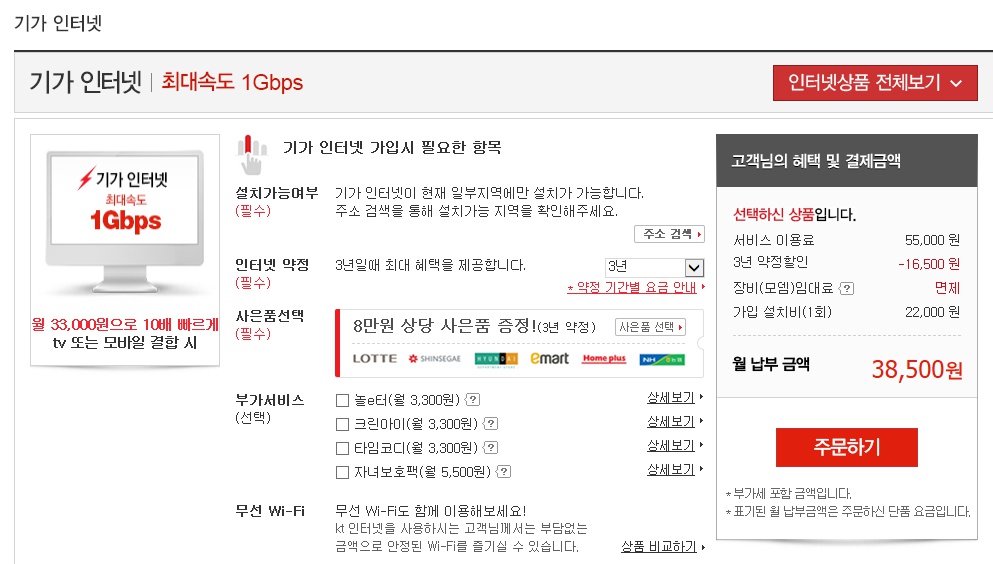Click the LOTTE logo in gift banner
This screenshot has height=564, width=993.
[375, 358]
